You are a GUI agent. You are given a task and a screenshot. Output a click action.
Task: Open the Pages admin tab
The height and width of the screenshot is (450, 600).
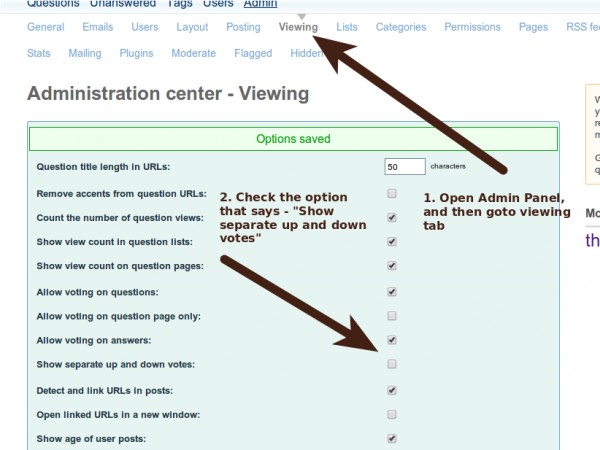(x=533, y=27)
